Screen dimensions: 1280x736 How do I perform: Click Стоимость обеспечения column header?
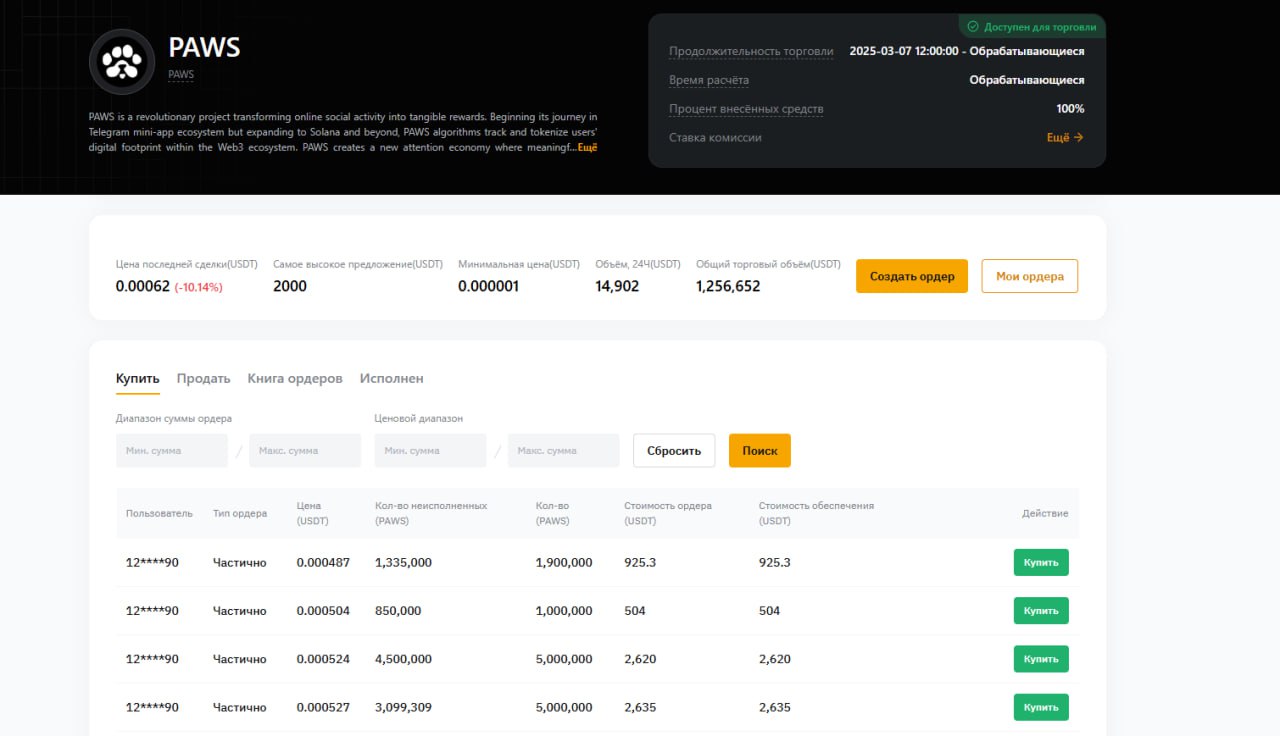click(x=816, y=513)
